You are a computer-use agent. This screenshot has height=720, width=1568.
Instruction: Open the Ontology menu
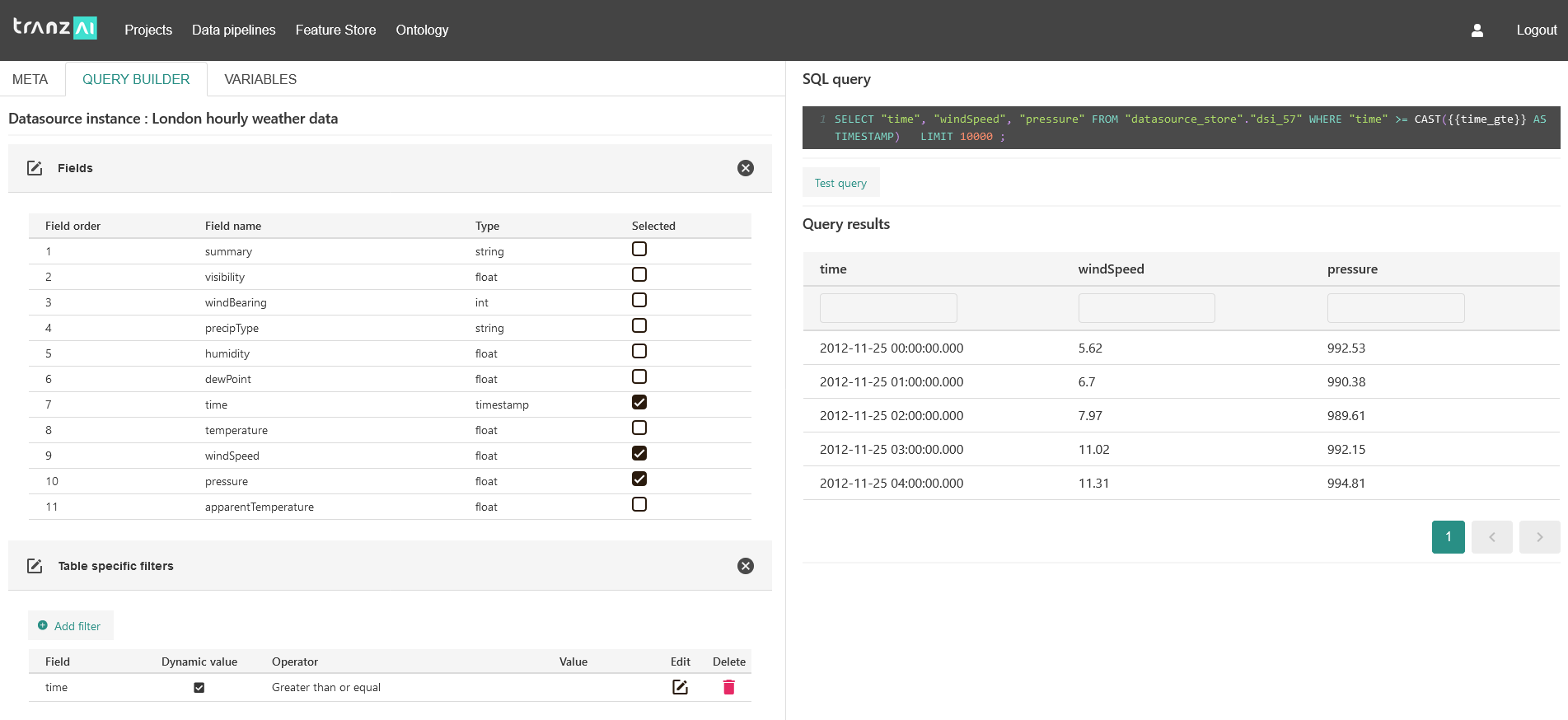point(422,30)
